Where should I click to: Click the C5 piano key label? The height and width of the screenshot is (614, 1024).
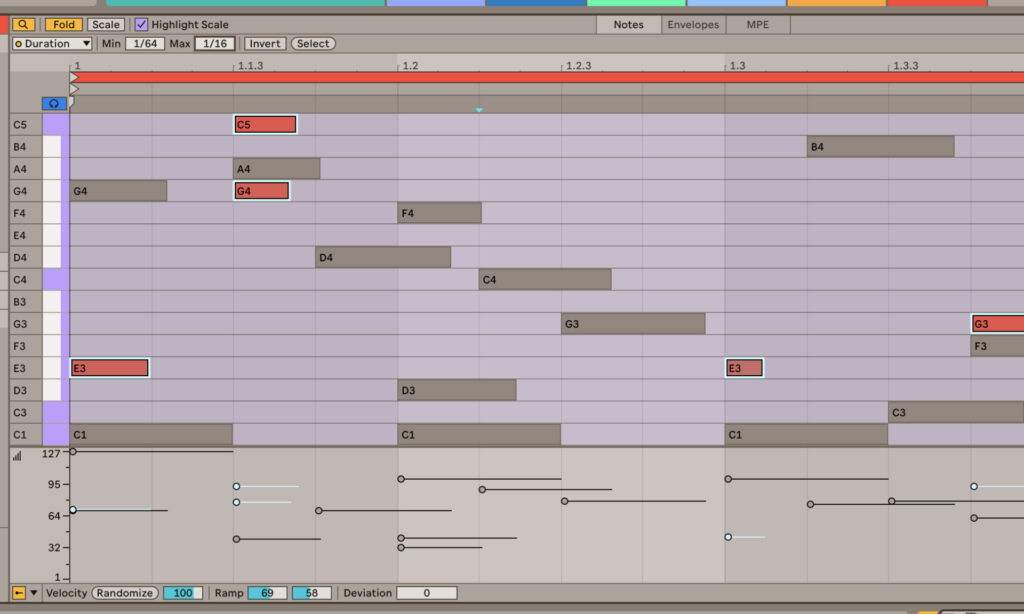20,125
